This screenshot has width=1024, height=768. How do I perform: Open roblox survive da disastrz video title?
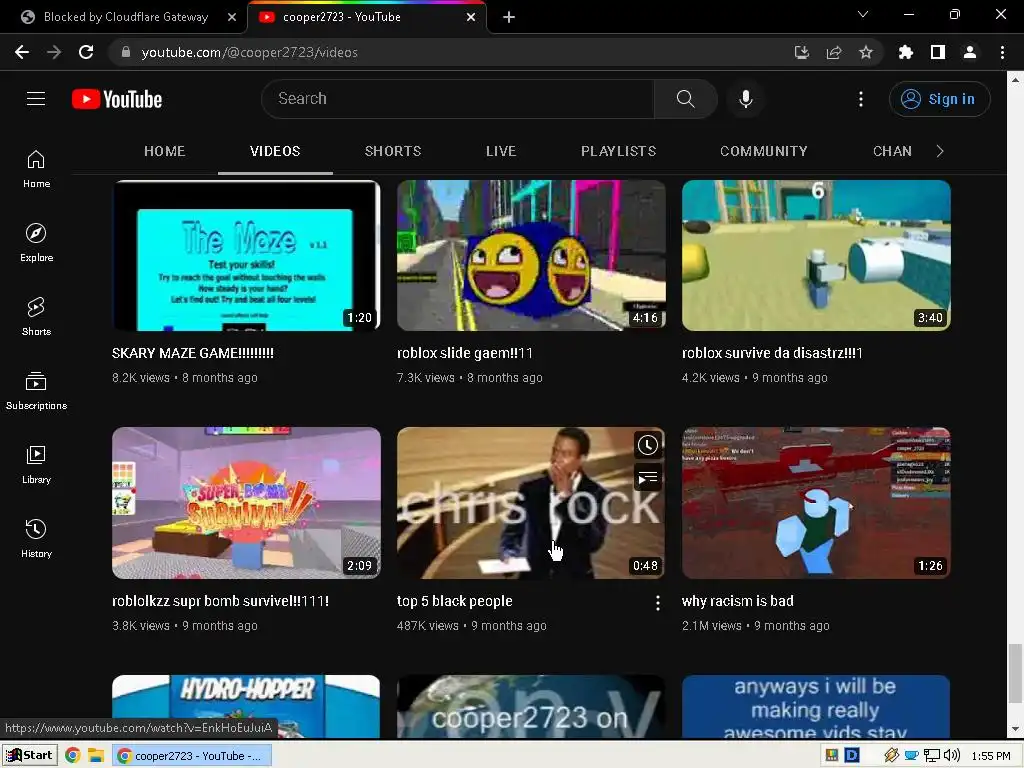[x=772, y=353]
